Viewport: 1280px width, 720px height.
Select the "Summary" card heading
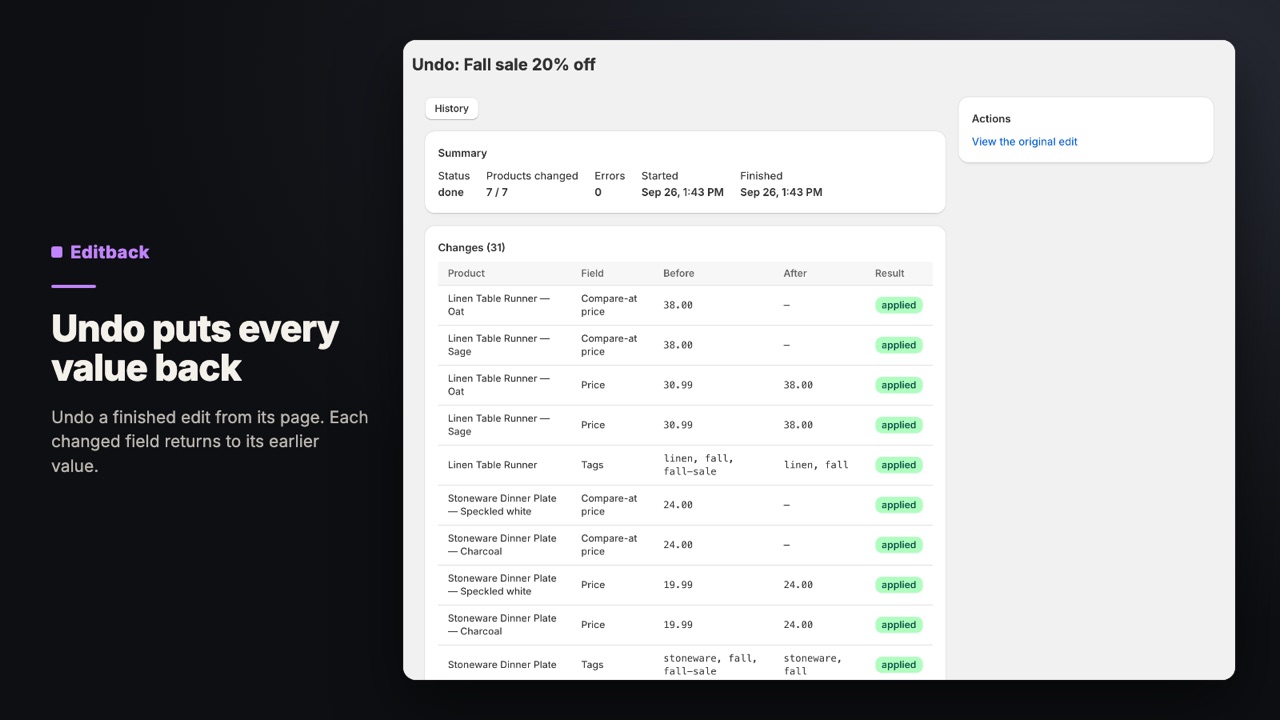click(462, 153)
